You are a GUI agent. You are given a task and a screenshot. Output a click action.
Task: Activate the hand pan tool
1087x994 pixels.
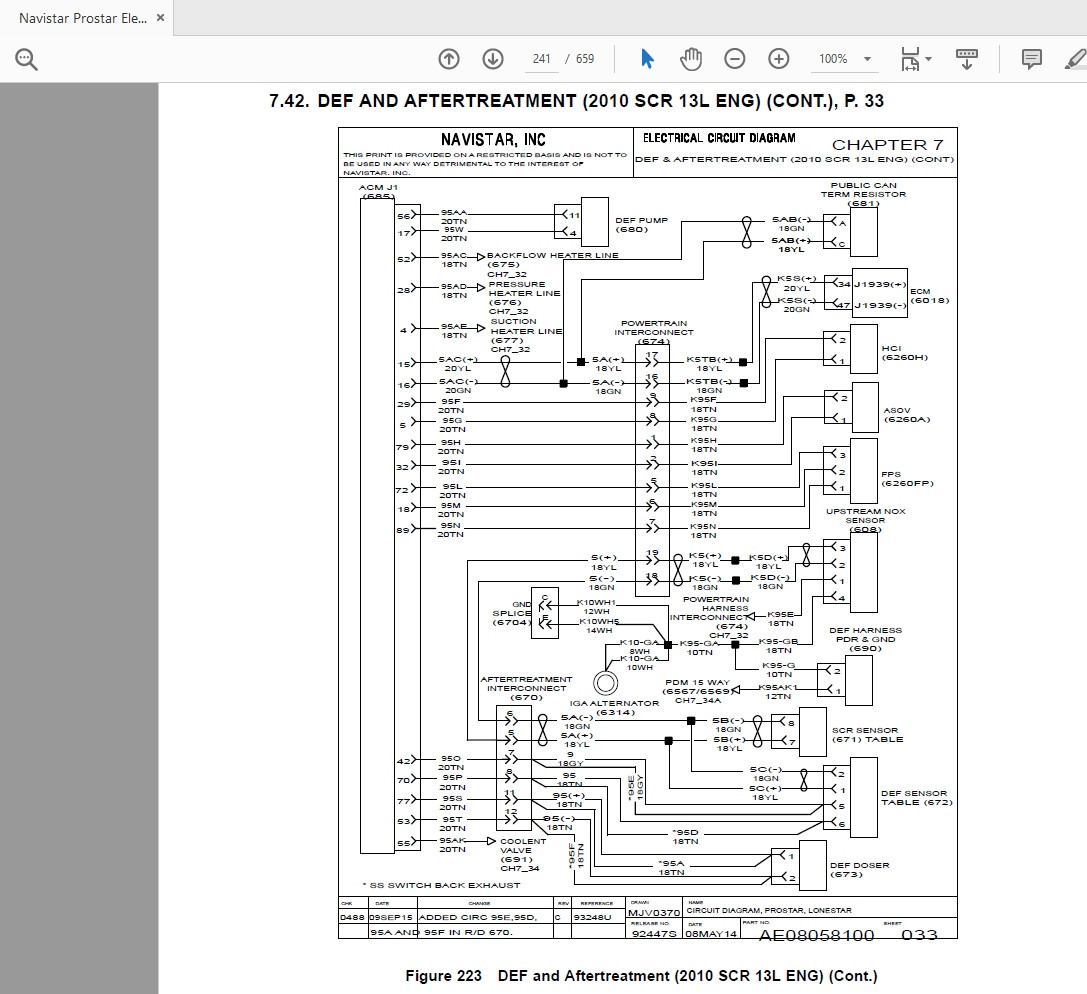pyautogui.click(x=690, y=59)
